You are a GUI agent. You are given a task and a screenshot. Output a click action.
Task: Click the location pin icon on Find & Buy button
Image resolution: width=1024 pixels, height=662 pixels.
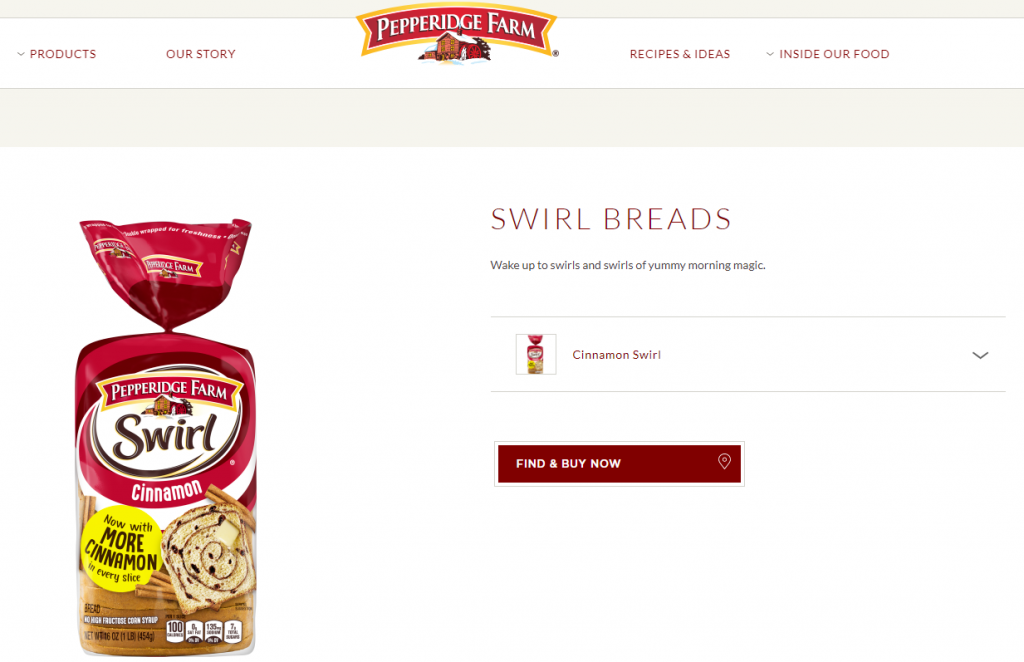pyautogui.click(x=724, y=462)
